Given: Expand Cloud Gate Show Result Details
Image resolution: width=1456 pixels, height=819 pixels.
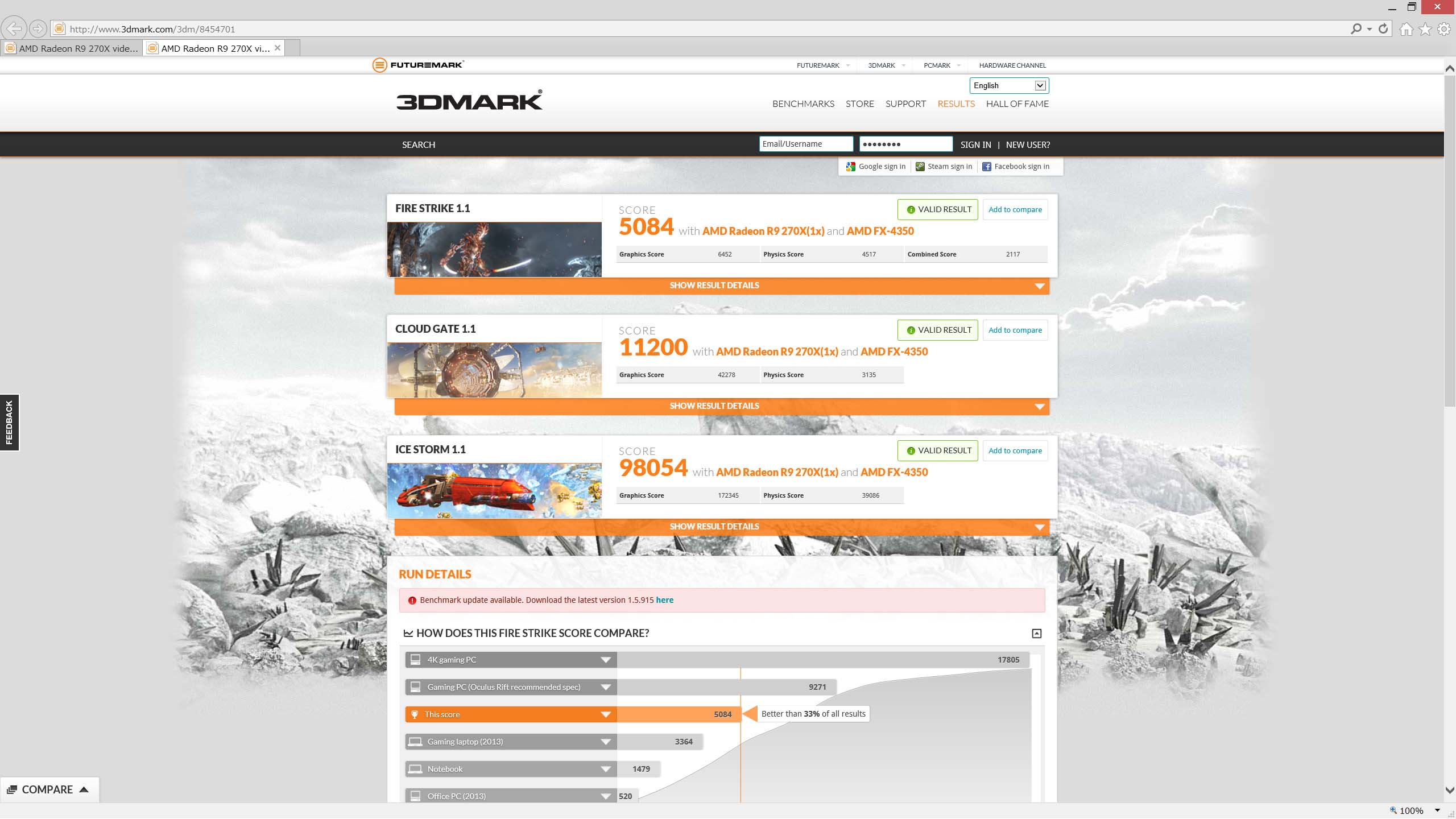Looking at the screenshot, I should coord(722,406).
